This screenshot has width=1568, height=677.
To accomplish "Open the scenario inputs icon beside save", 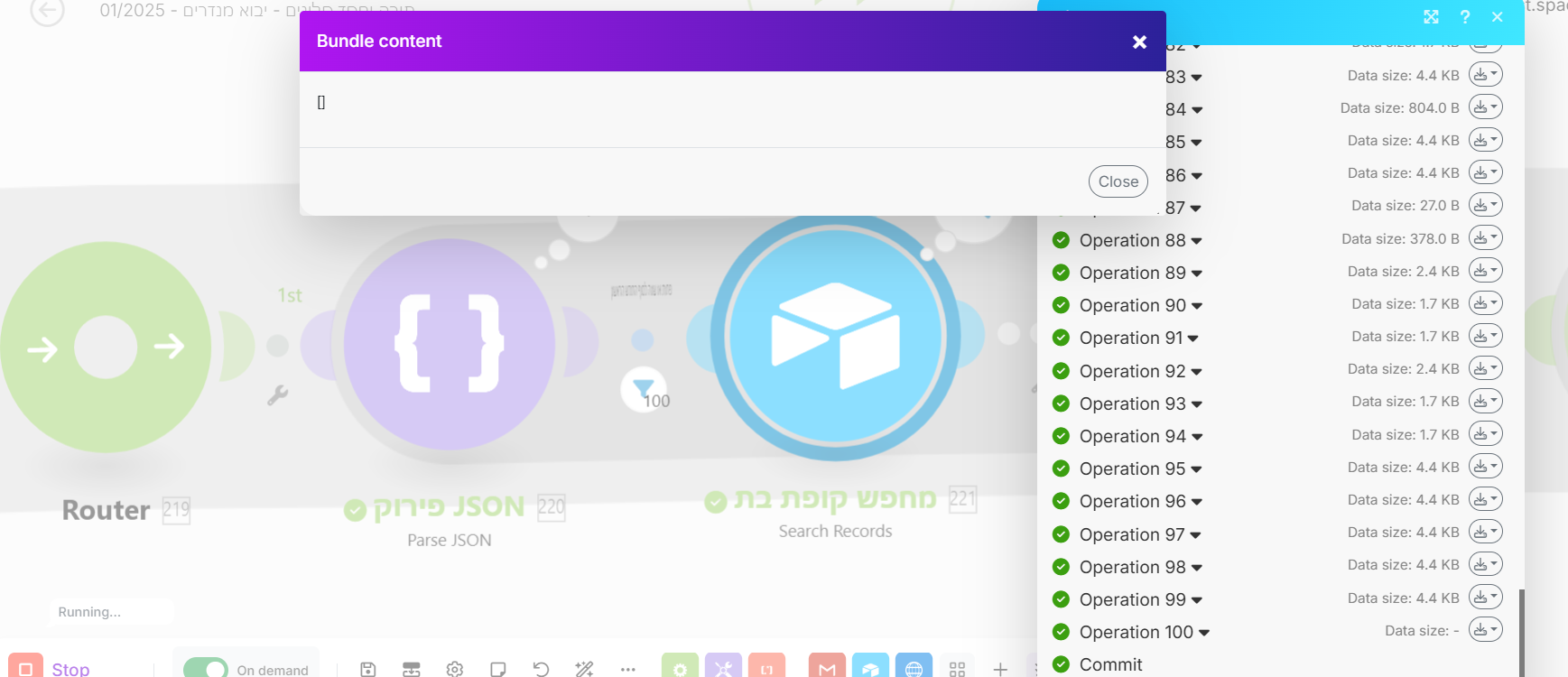I will pyautogui.click(x=412, y=669).
